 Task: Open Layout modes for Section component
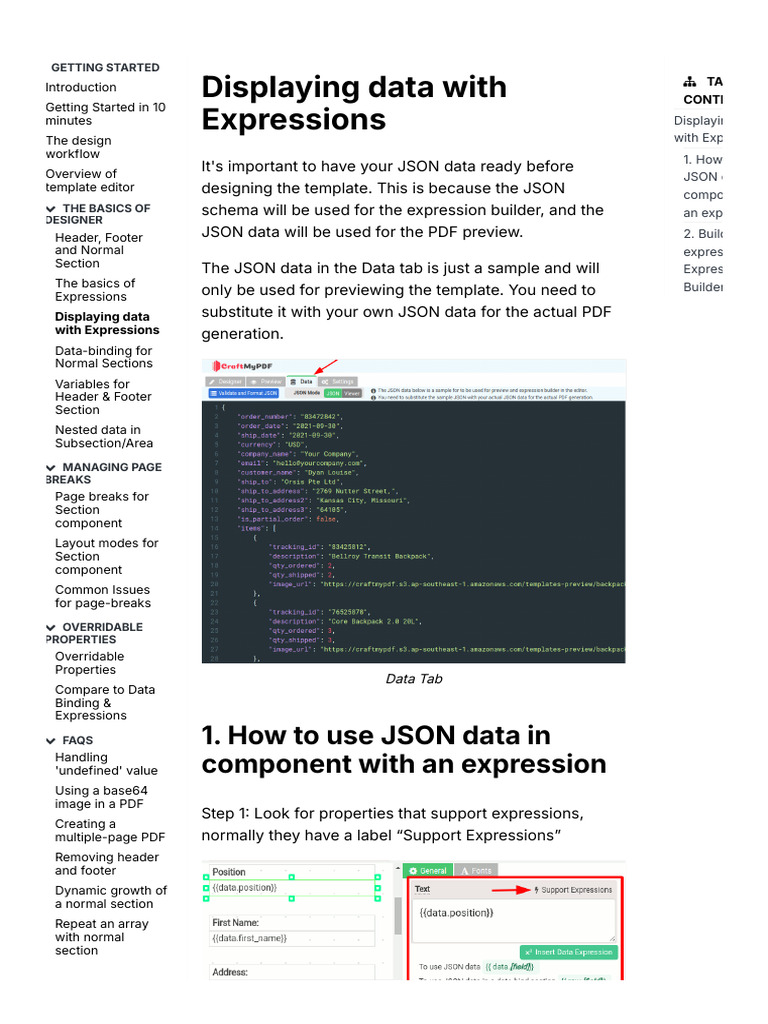click(x=106, y=556)
